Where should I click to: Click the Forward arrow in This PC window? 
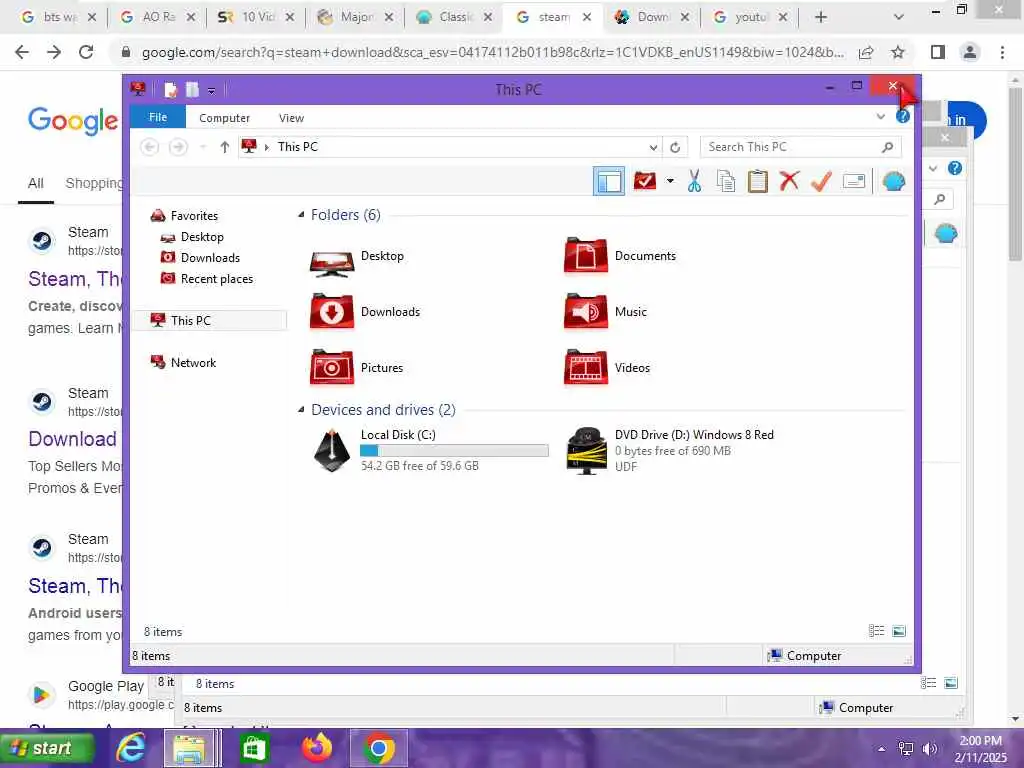[x=178, y=147]
